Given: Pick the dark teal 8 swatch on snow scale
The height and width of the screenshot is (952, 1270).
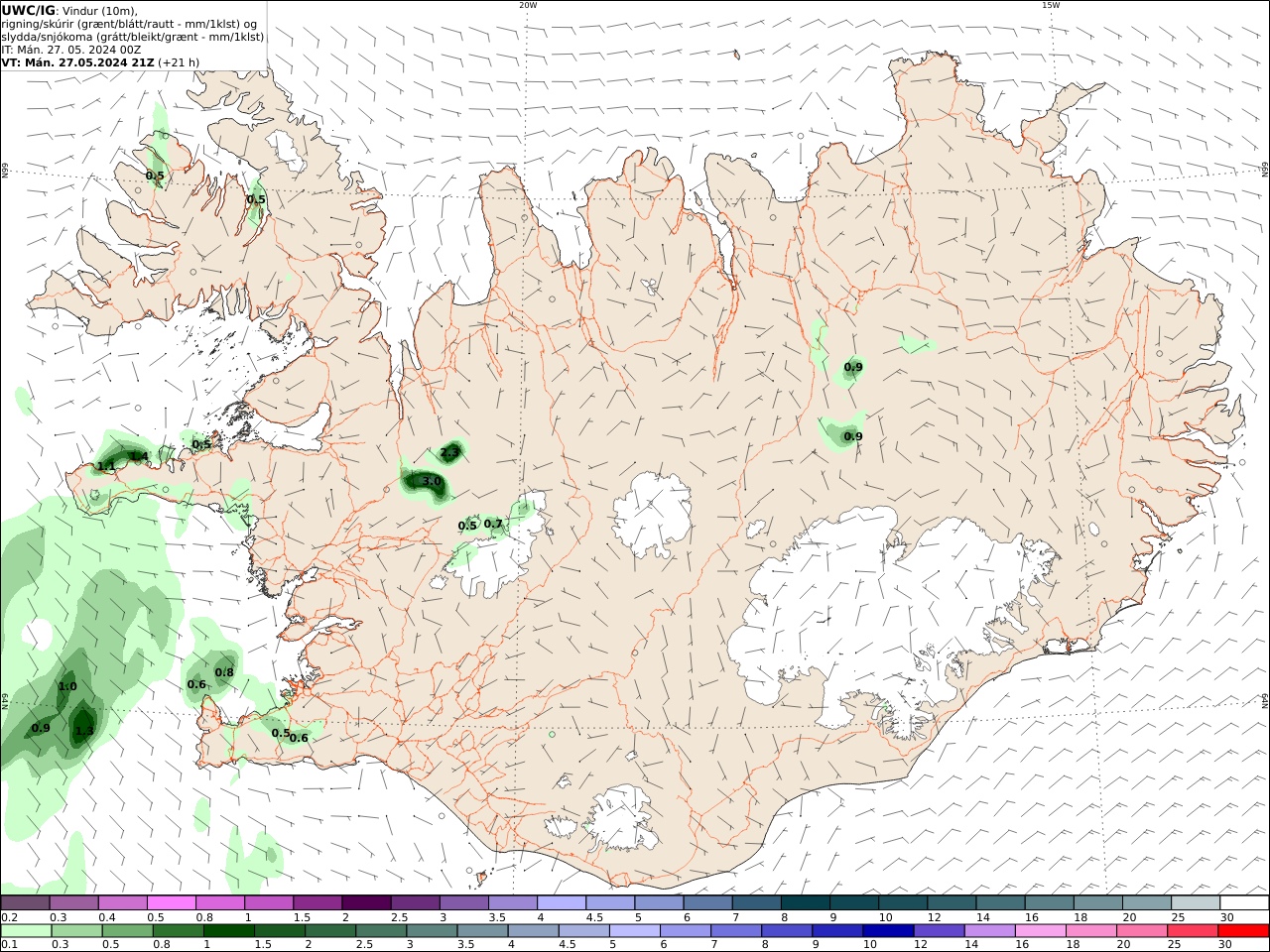Looking at the screenshot, I should coord(805,903).
